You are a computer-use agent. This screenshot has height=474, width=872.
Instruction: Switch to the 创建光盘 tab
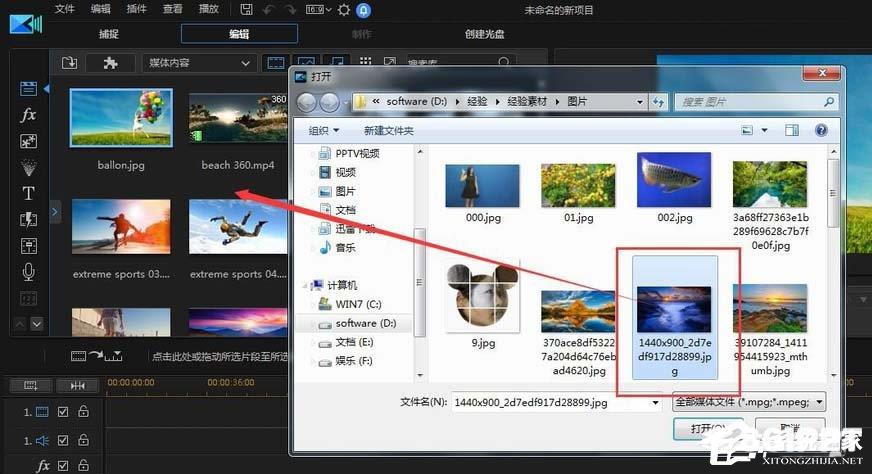pyautogui.click(x=484, y=34)
